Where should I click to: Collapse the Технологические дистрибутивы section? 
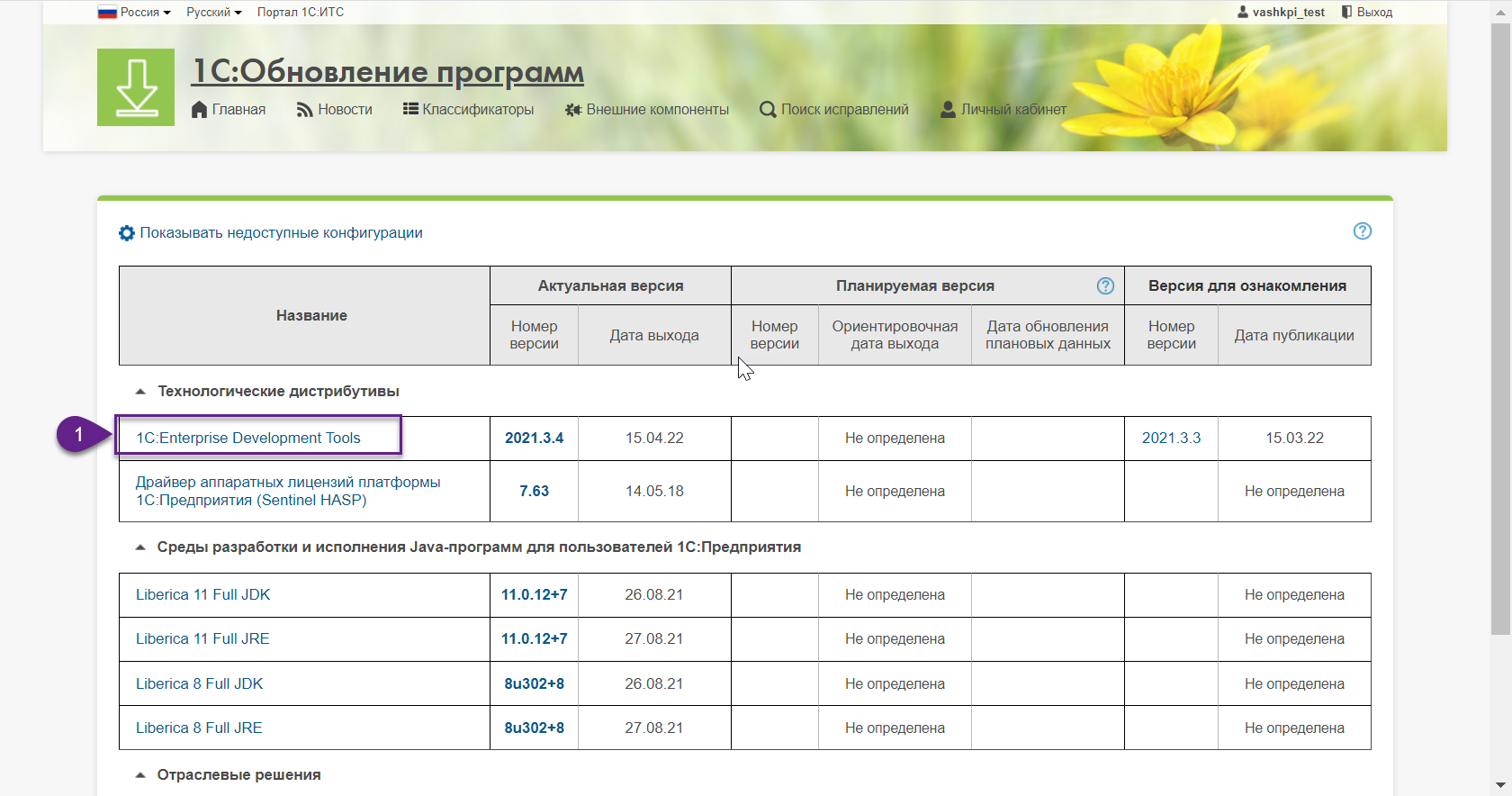point(139,392)
